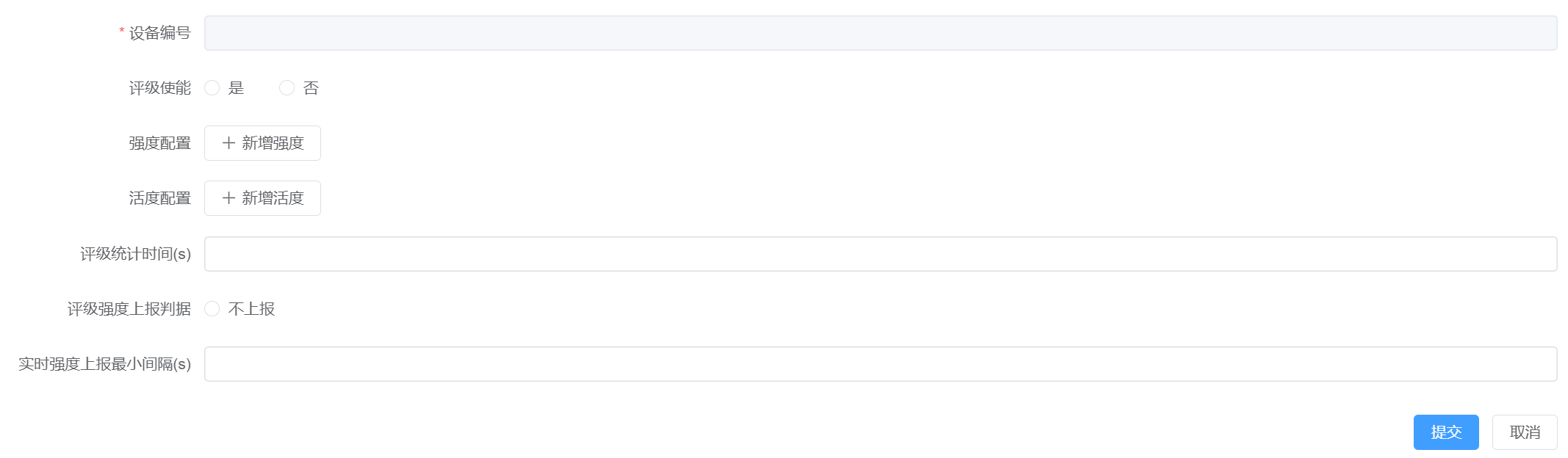Click the 评级使能 label text
The image size is (1568, 458).
pos(159,88)
